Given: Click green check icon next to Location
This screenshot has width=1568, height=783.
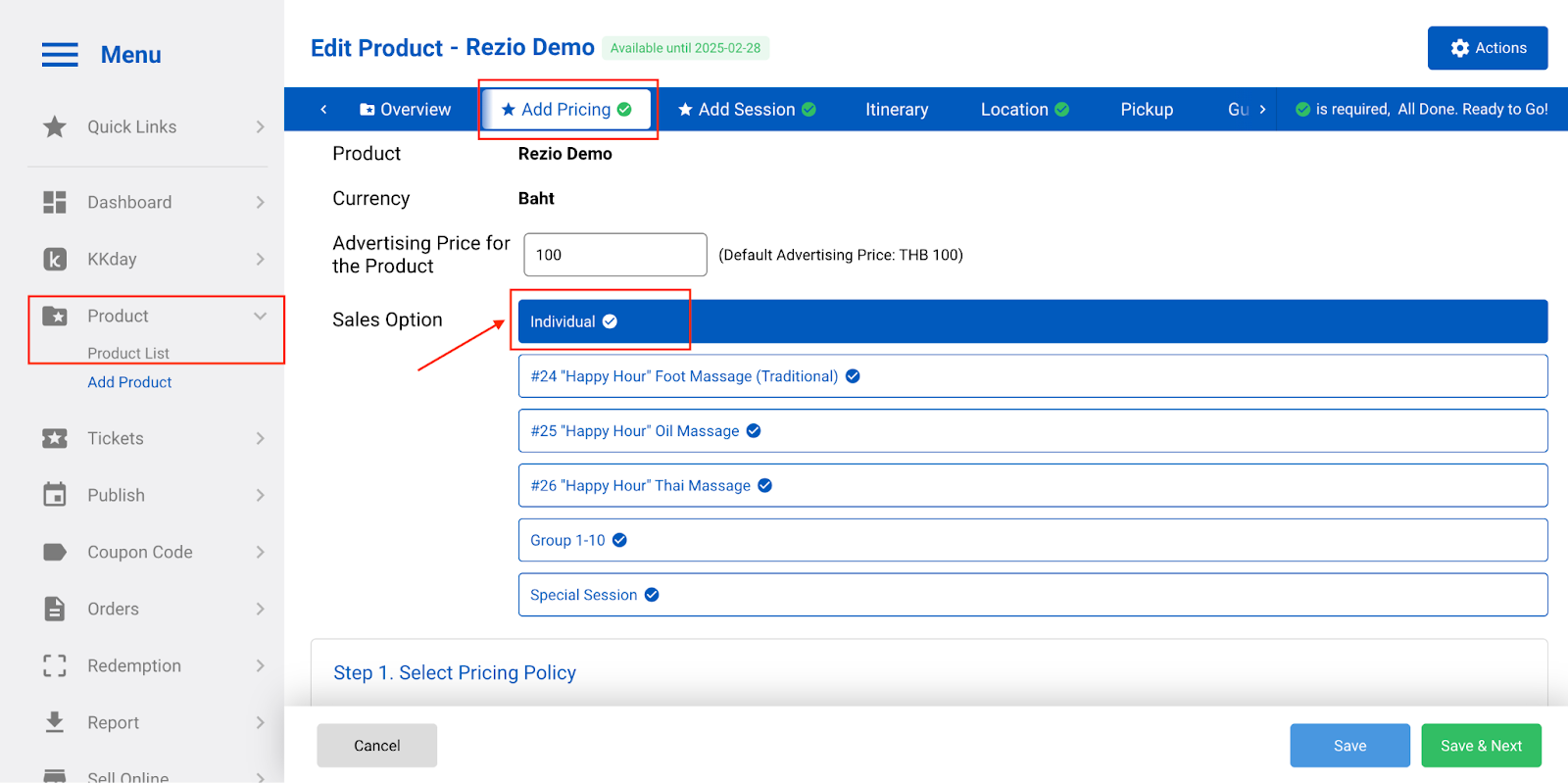Looking at the screenshot, I should (x=1062, y=110).
